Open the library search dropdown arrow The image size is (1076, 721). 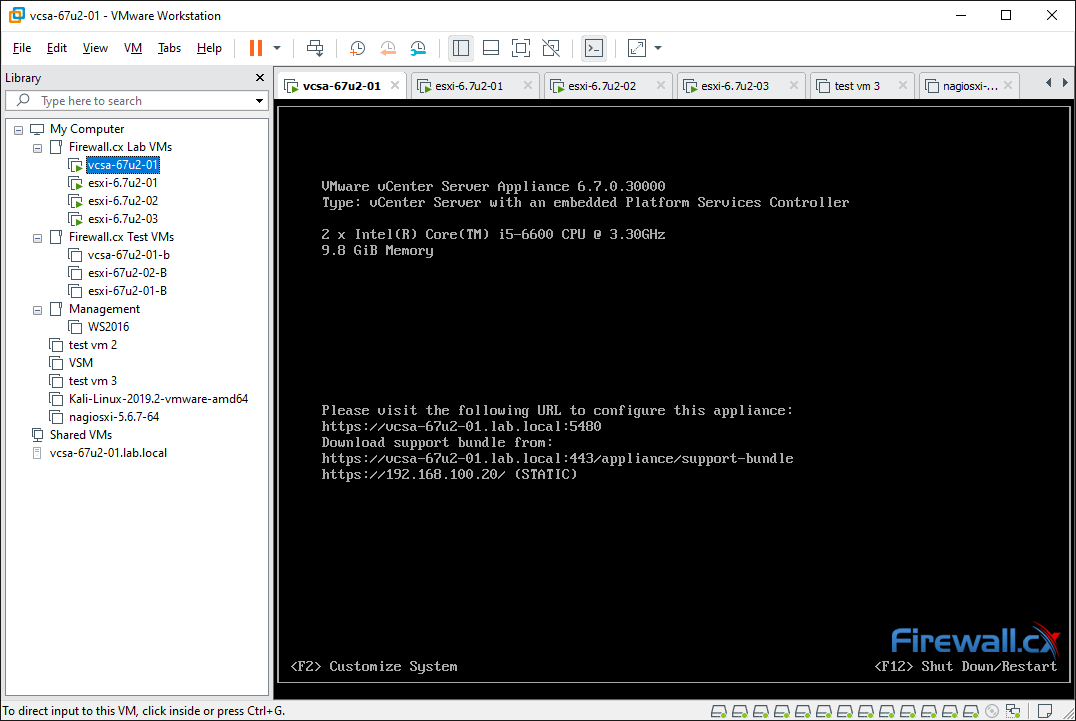pyautogui.click(x=259, y=101)
